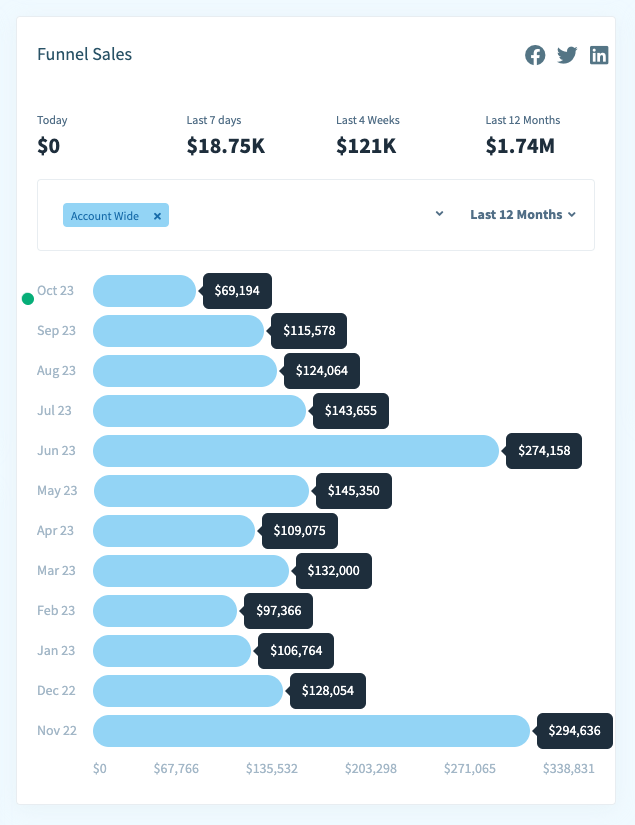The width and height of the screenshot is (635, 825).
Task: Click the Funnel Sales heading
Action: (x=84, y=54)
